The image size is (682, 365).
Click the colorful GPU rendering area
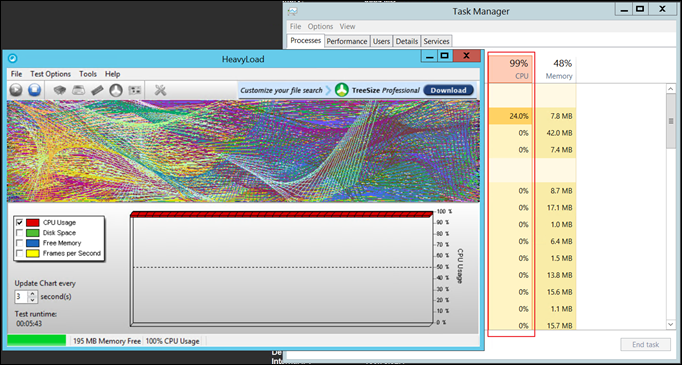click(x=244, y=151)
